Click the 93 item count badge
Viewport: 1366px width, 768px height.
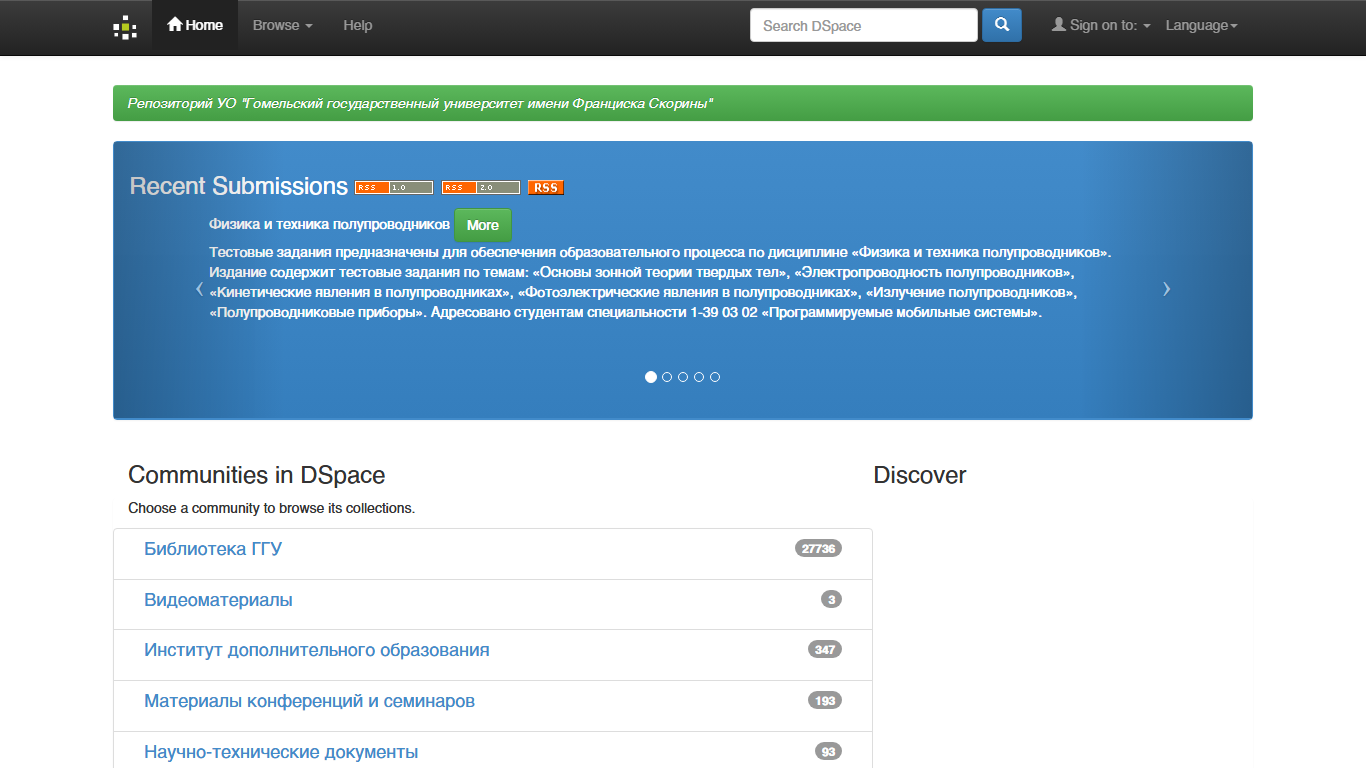(x=828, y=751)
